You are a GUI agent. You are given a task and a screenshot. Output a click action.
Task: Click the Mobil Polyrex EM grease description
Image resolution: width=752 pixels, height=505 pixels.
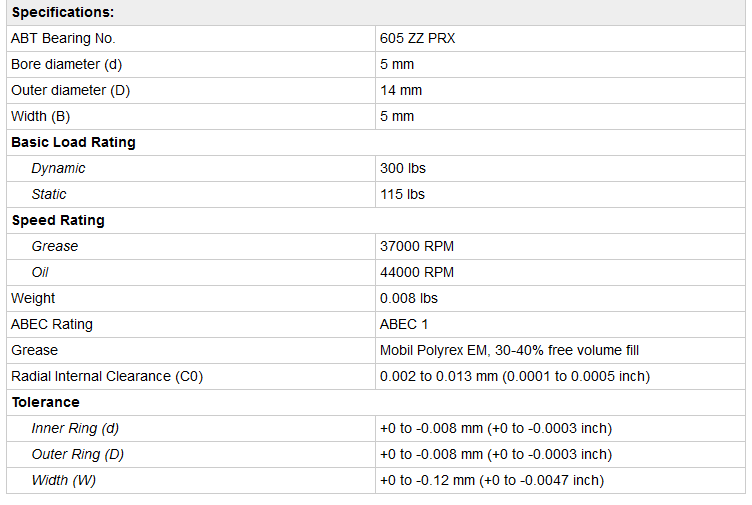(509, 351)
